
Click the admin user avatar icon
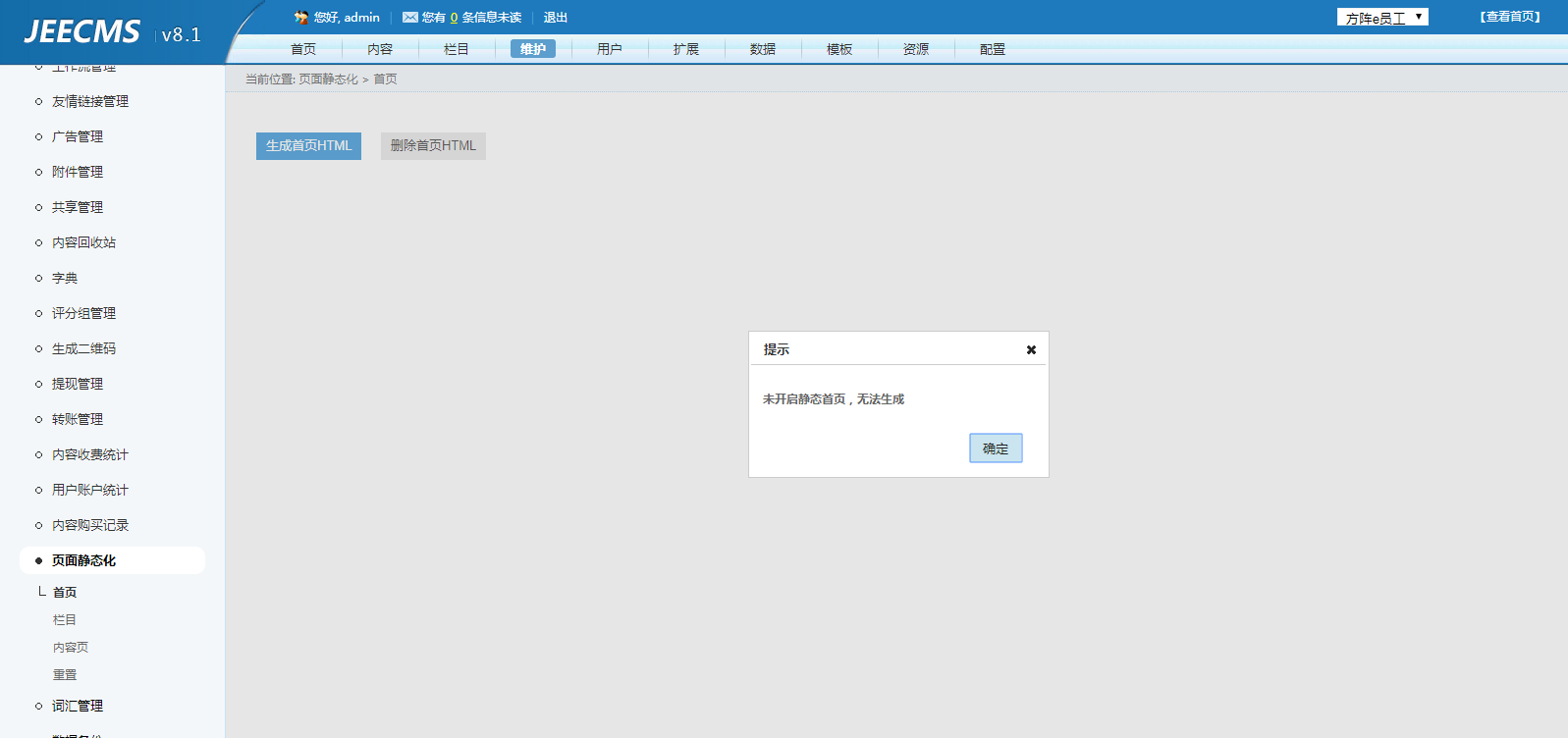click(301, 18)
